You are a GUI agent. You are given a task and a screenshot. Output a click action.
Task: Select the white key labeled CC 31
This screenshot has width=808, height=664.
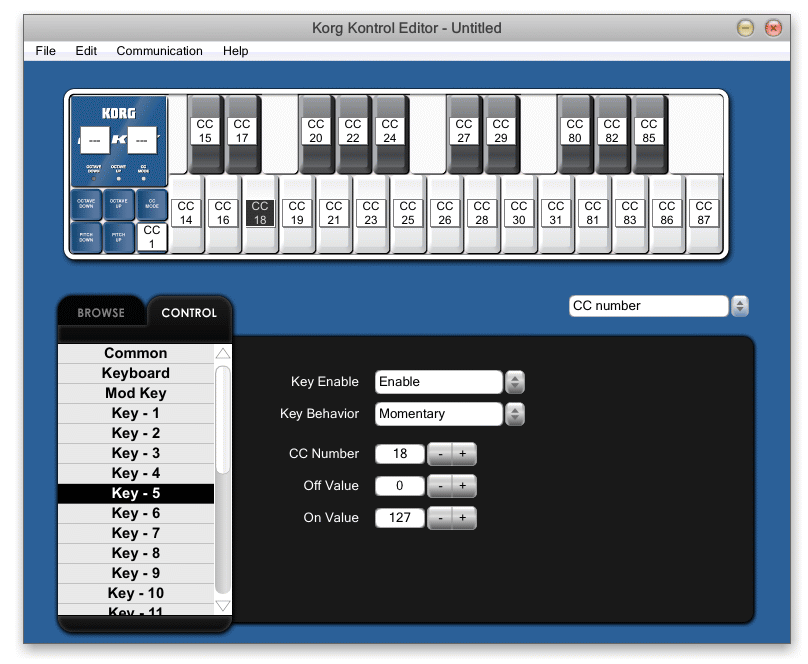(556, 213)
